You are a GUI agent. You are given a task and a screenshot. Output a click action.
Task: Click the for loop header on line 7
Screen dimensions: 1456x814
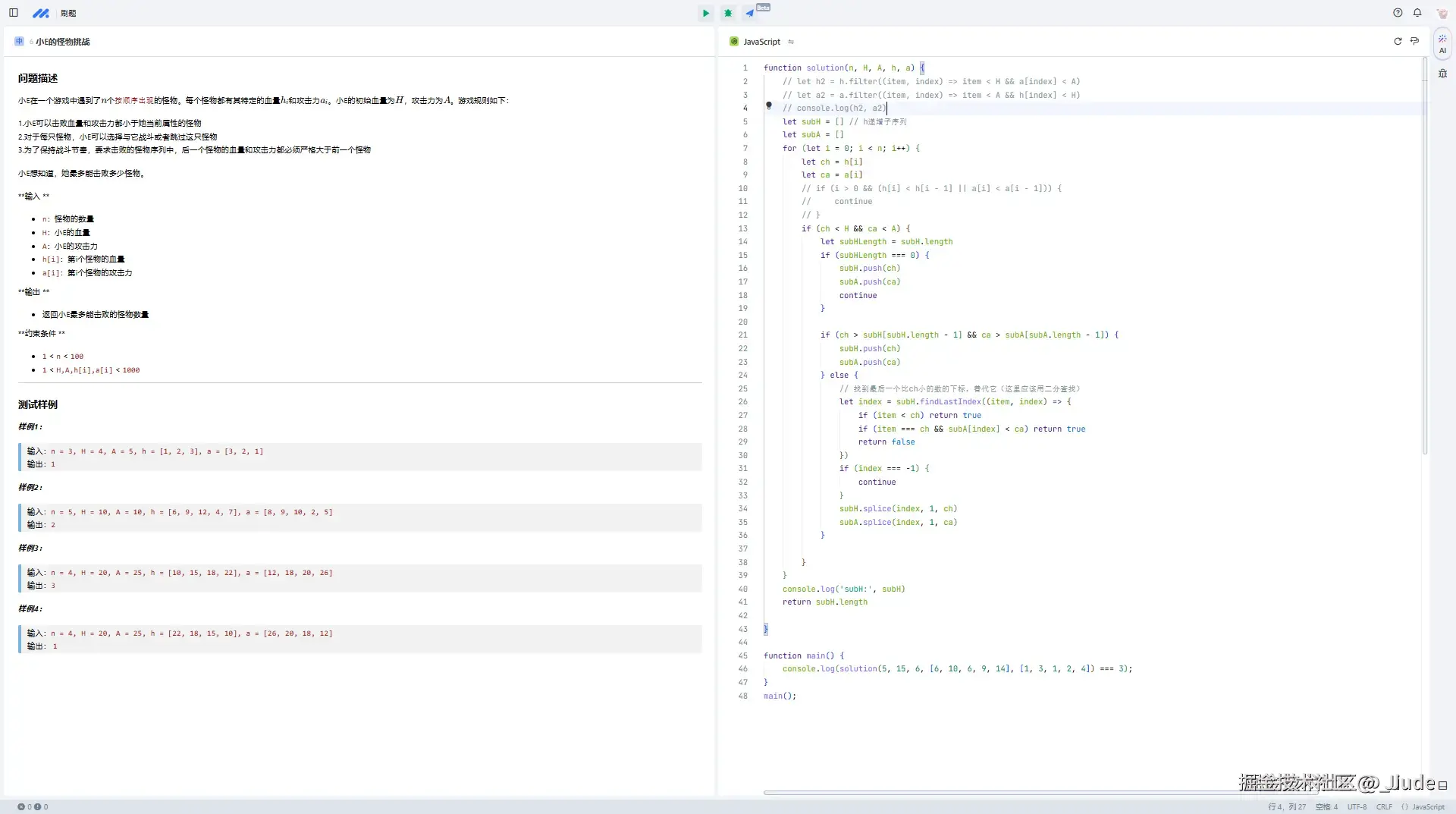(851, 148)
